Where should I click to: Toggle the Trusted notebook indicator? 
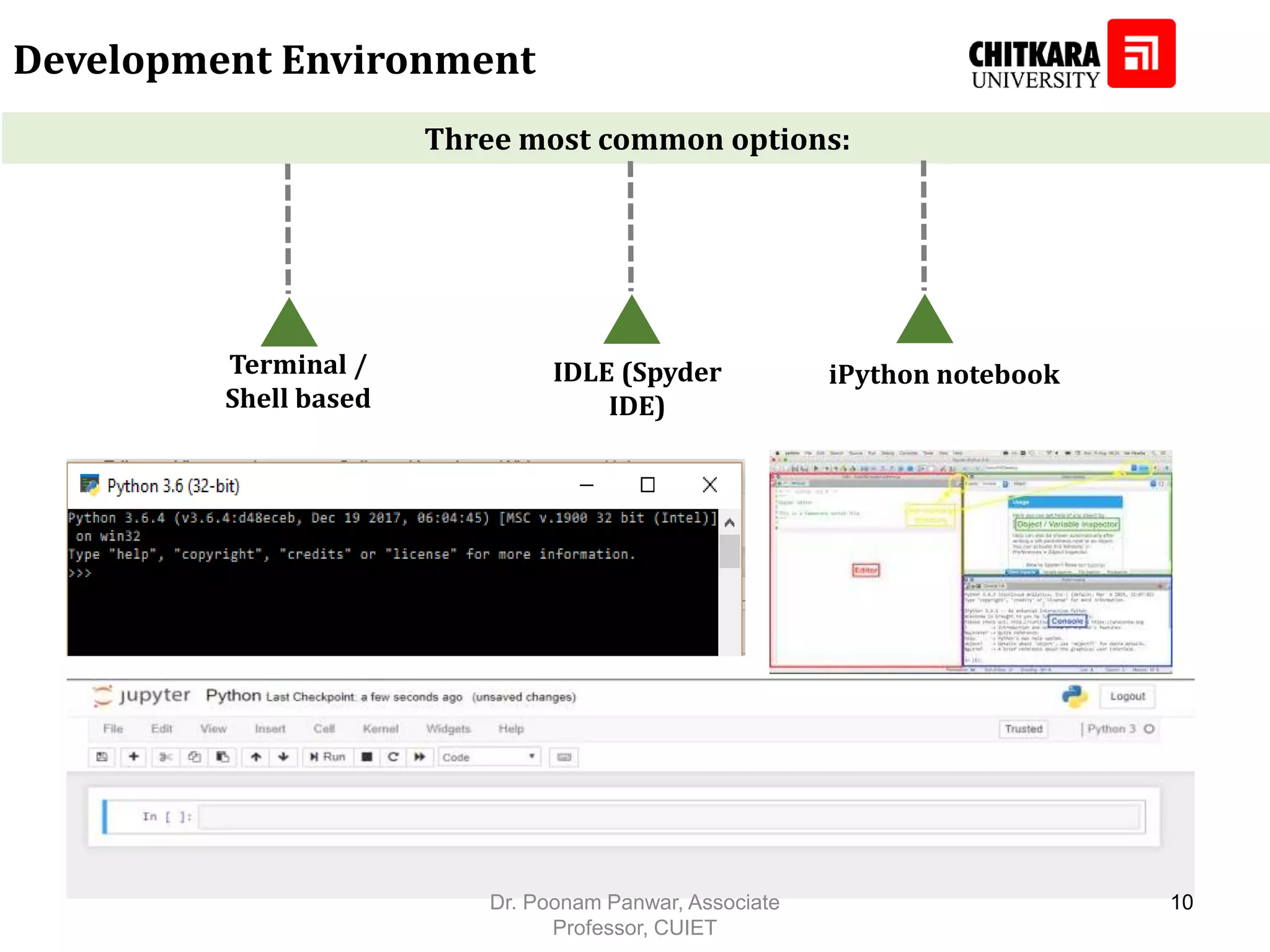[x=1023, y=729]
